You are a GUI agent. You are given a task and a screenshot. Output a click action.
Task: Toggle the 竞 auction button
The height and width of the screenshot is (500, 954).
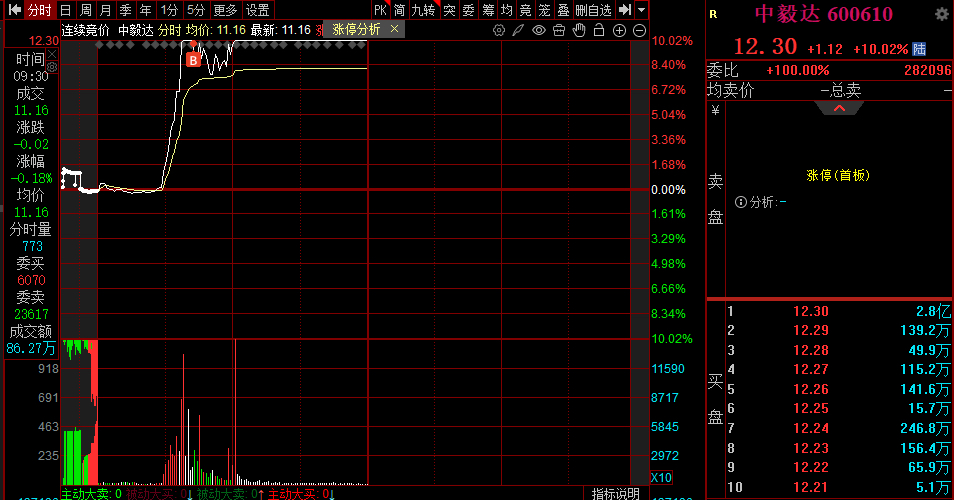526,10
